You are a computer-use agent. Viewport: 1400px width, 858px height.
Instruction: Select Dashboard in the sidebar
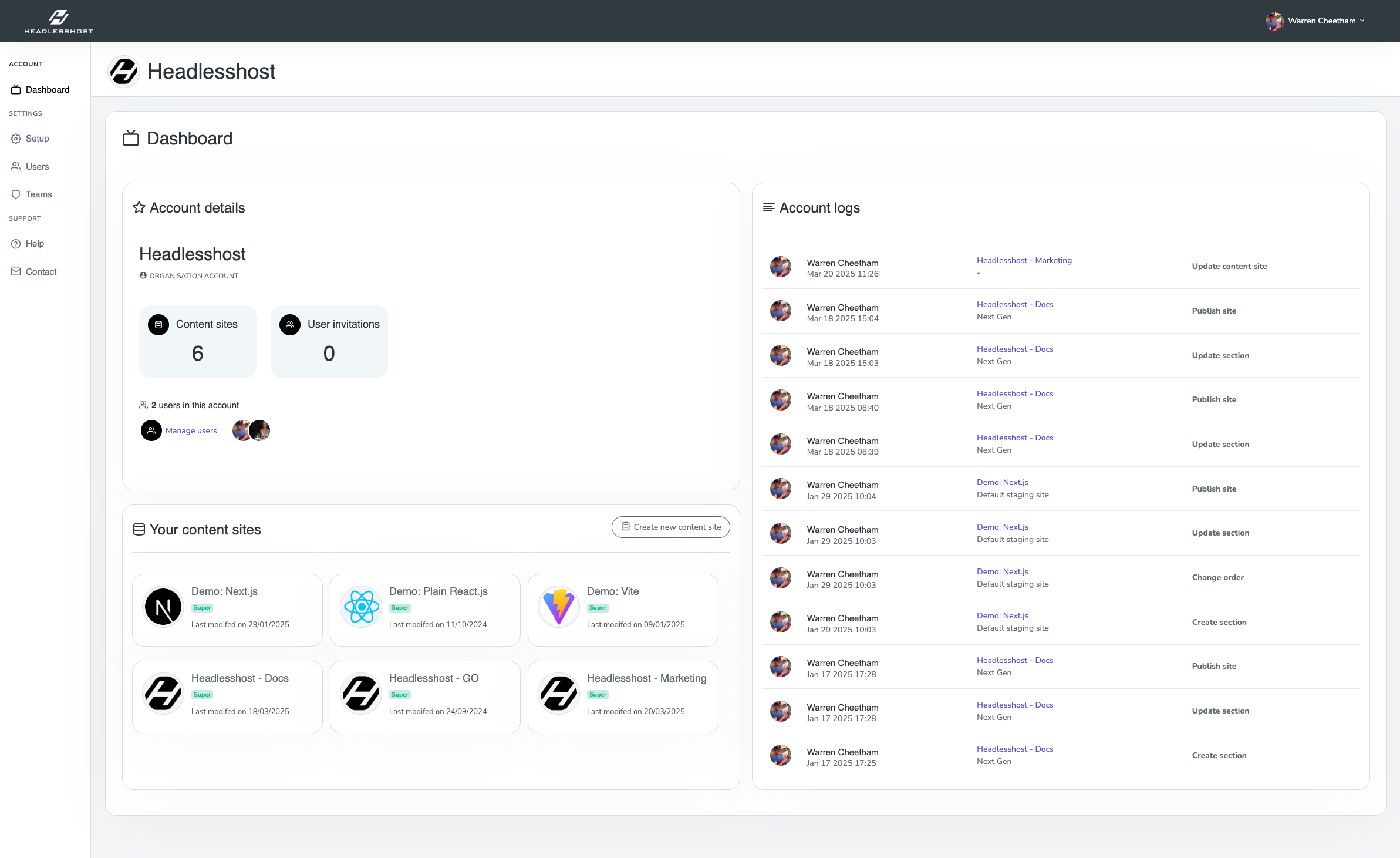[47, 90]
